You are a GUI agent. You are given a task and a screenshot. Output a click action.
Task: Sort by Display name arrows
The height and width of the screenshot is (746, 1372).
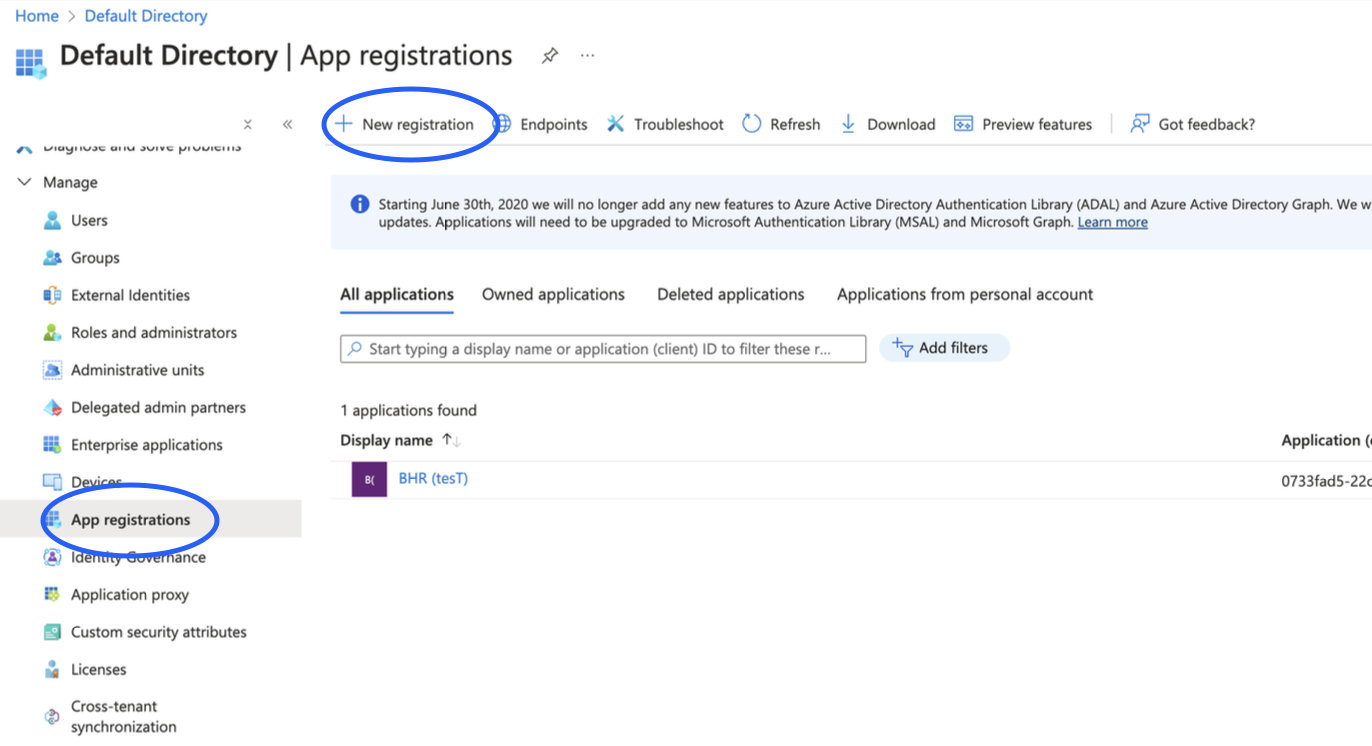[x=451, y=440]
